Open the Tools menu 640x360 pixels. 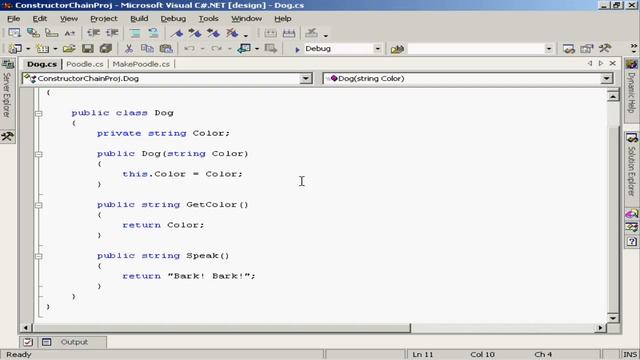tap(208, 19)
